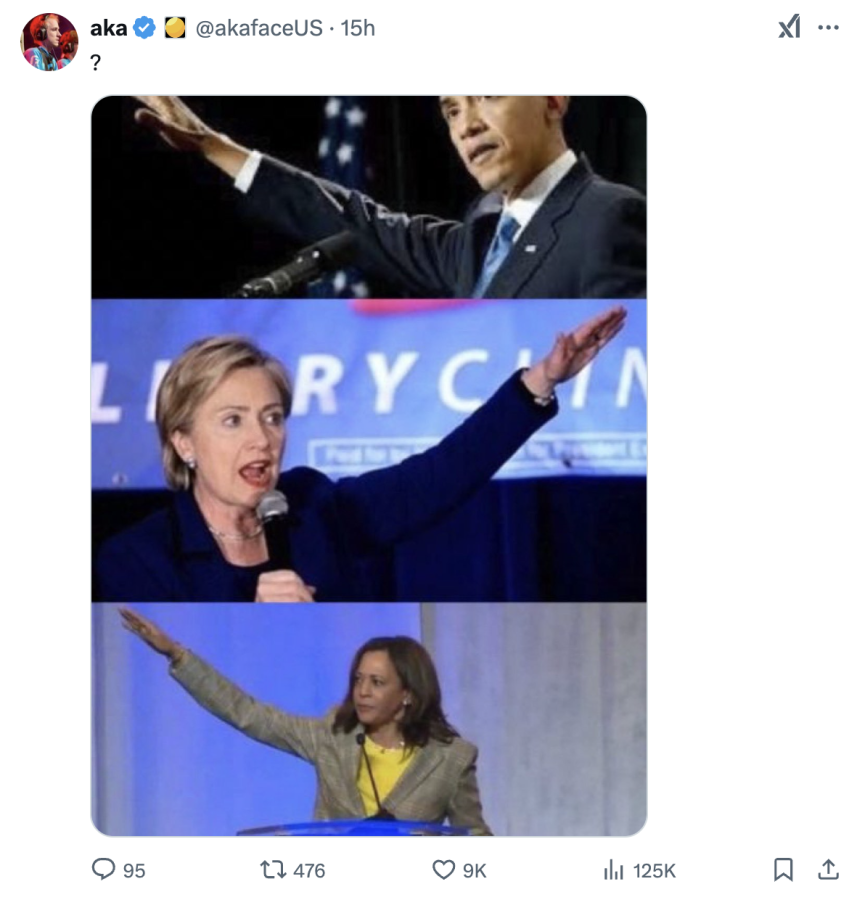Open the three-dot More options menu

(x=828, y=28)
